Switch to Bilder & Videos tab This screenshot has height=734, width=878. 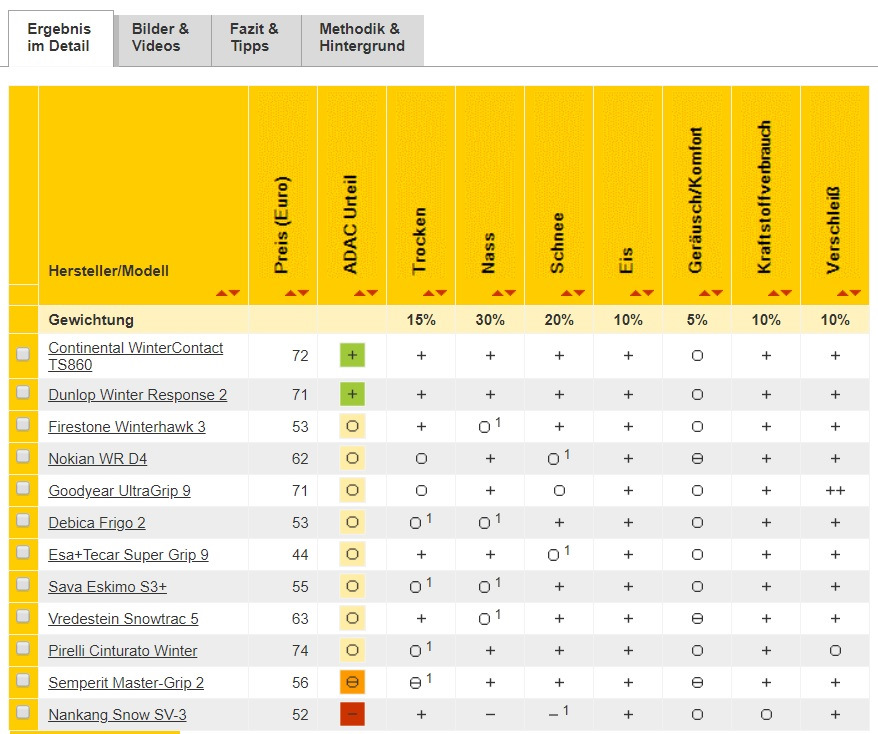click(162, 40)
